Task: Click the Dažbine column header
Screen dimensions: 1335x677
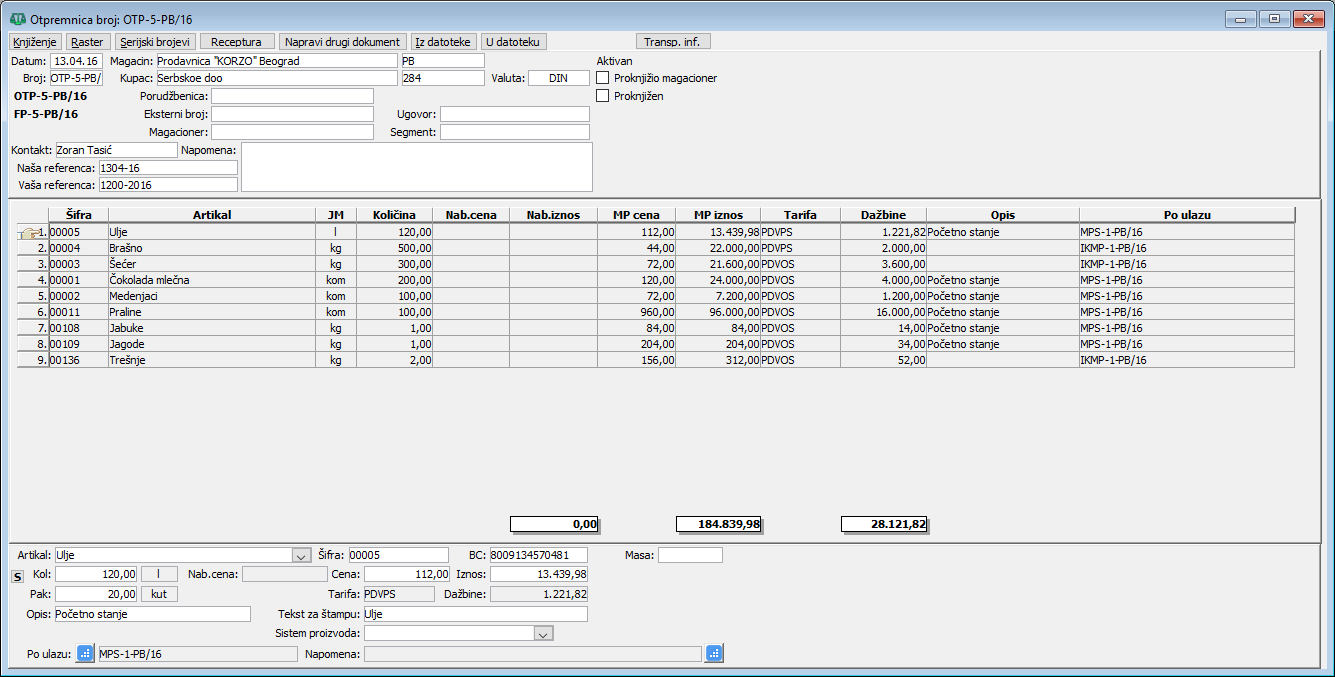Action: coord(883,215)
